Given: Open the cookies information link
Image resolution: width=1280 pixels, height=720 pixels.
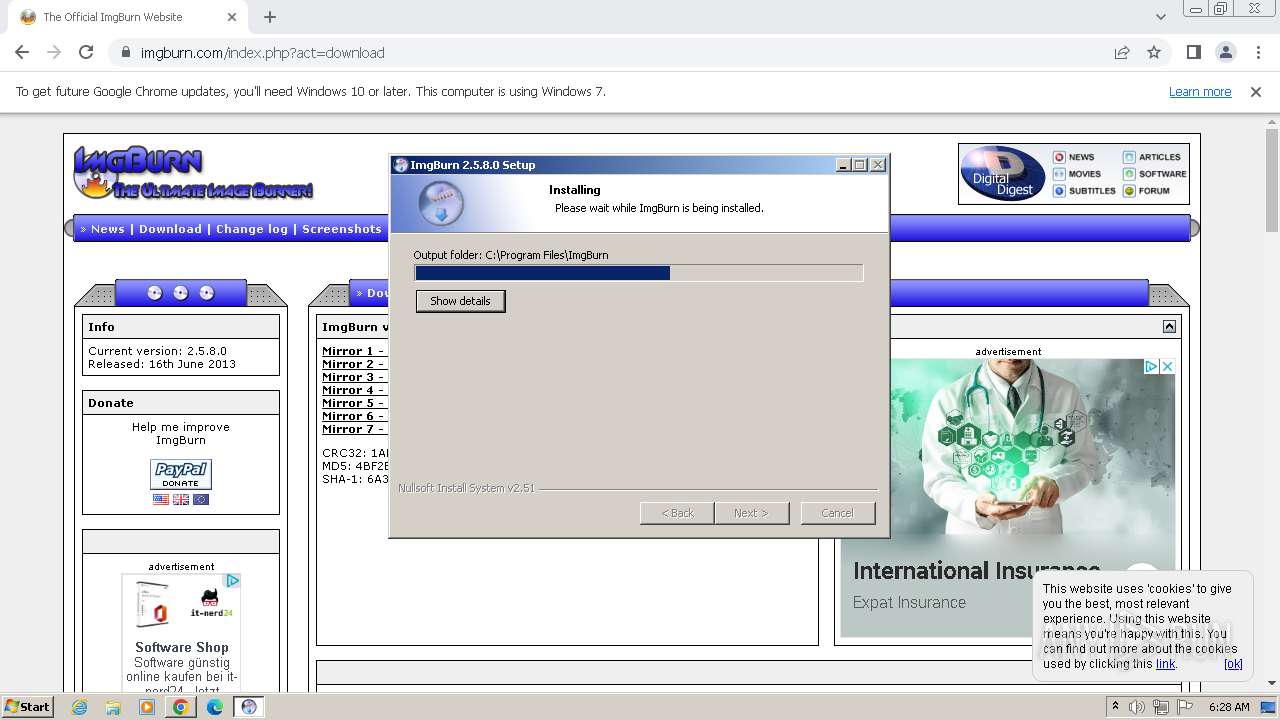Looking at the screenshot, I should tap(1166, 663).
